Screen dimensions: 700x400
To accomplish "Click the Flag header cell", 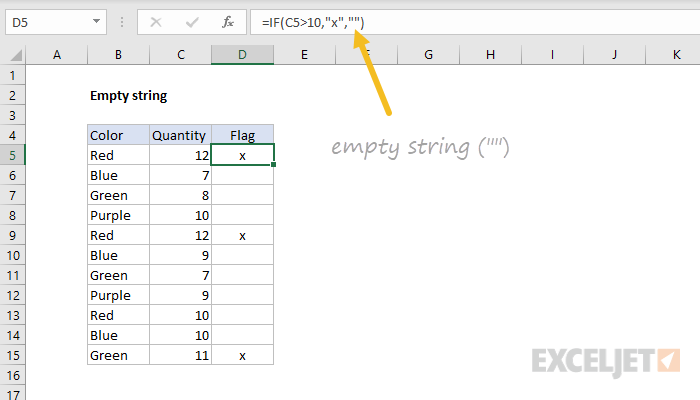I will tap(242, 135).
